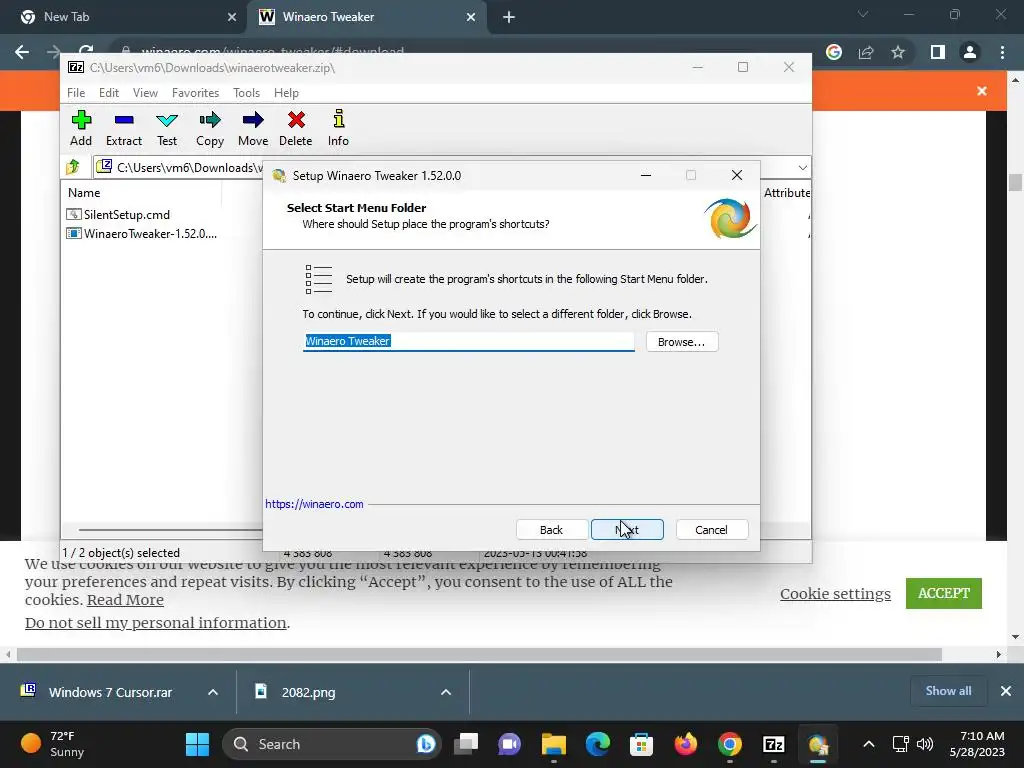Bookmark this page with the star icon
Image resolution: width=1024 pixels, height=768 pixels.
click(898, 52)
